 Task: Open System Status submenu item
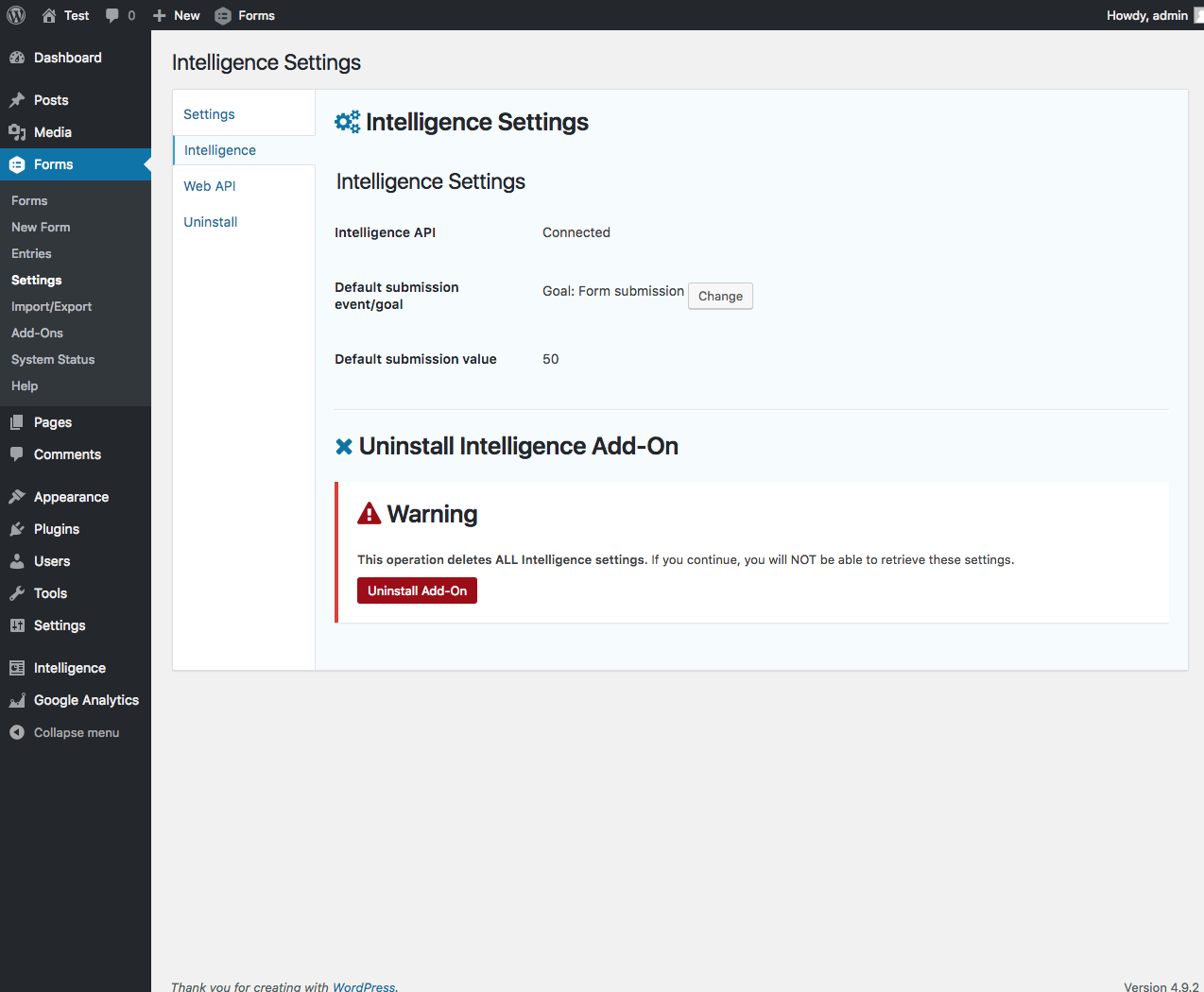point(53,359)
